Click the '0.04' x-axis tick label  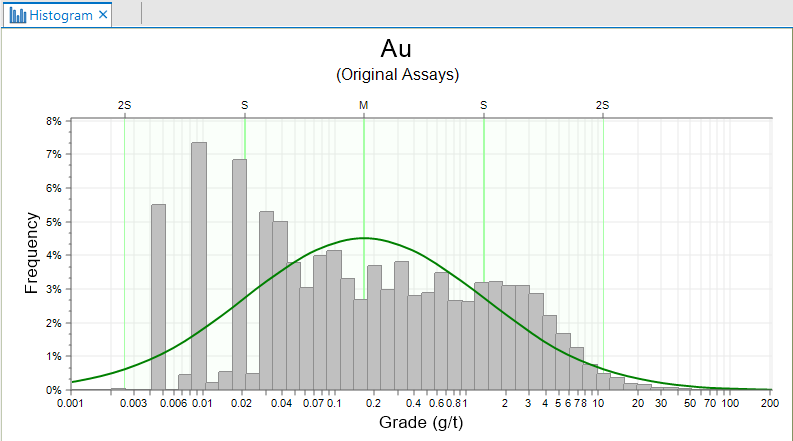[281, 403]
